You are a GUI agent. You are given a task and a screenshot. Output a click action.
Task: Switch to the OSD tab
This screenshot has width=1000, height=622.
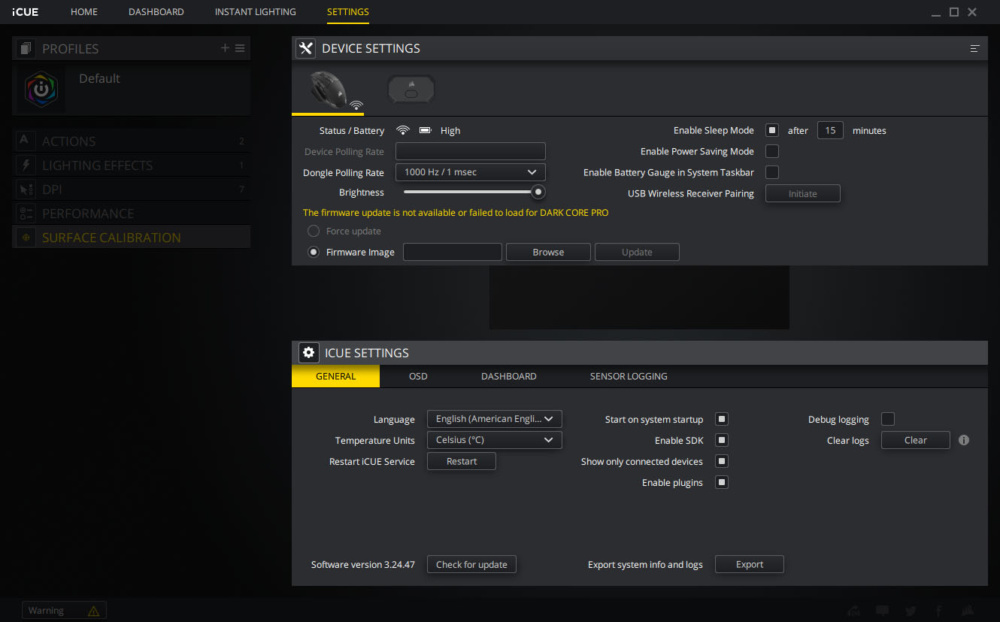point(418,376)
